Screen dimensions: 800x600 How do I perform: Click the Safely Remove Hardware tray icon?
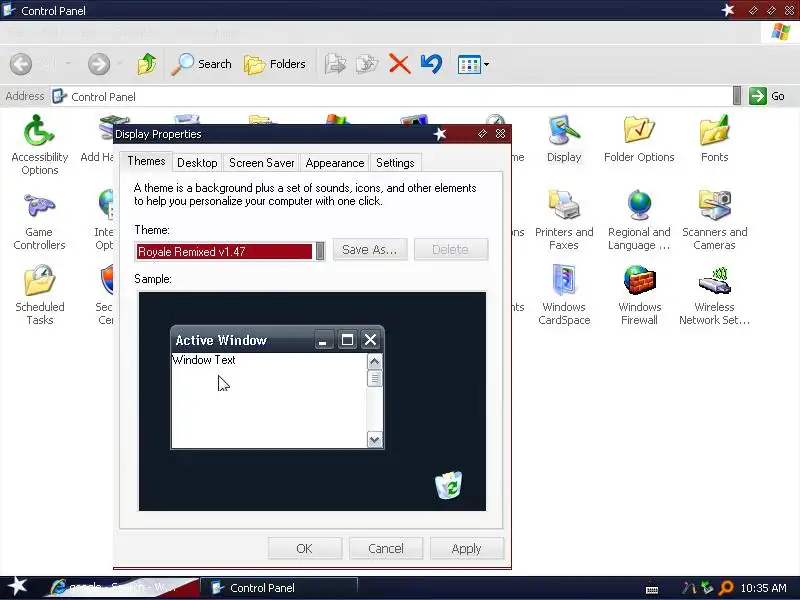pos(708,588)
